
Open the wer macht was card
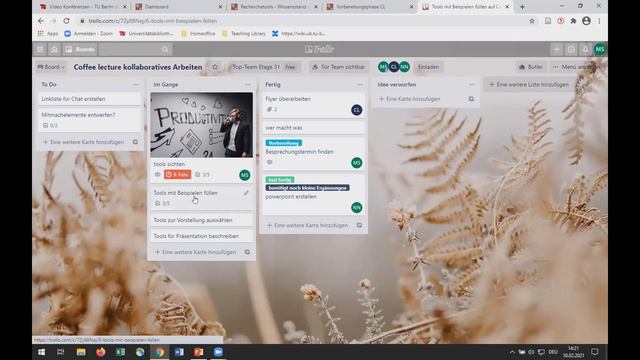coord(313,128)
